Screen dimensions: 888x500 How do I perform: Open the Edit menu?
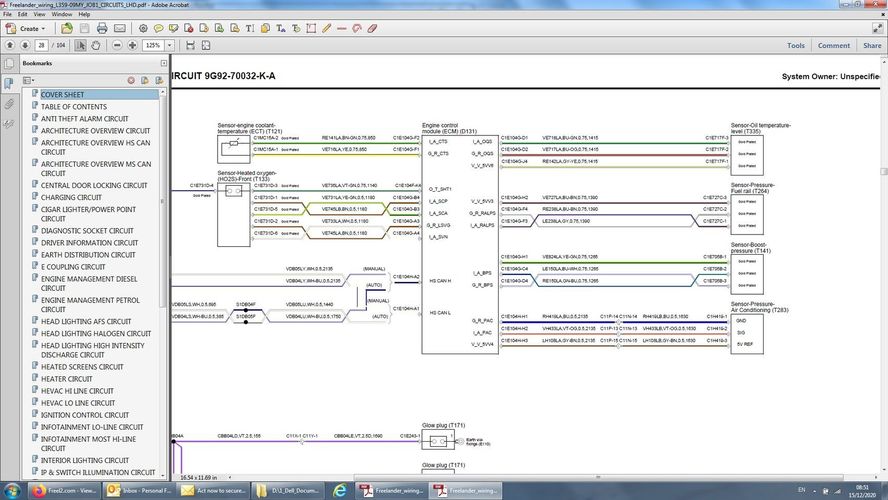[23, 14]
